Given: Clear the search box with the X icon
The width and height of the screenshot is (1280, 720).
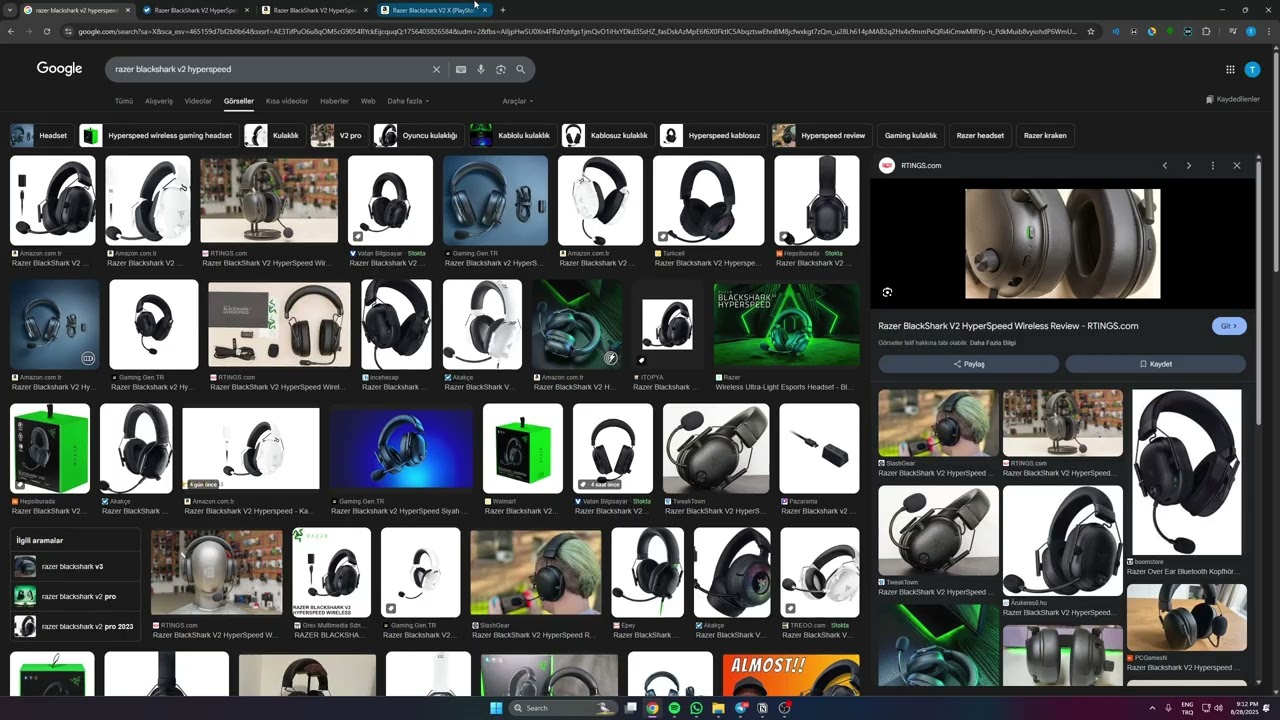Looking at the screenshot, I should [x=436, y=69].
